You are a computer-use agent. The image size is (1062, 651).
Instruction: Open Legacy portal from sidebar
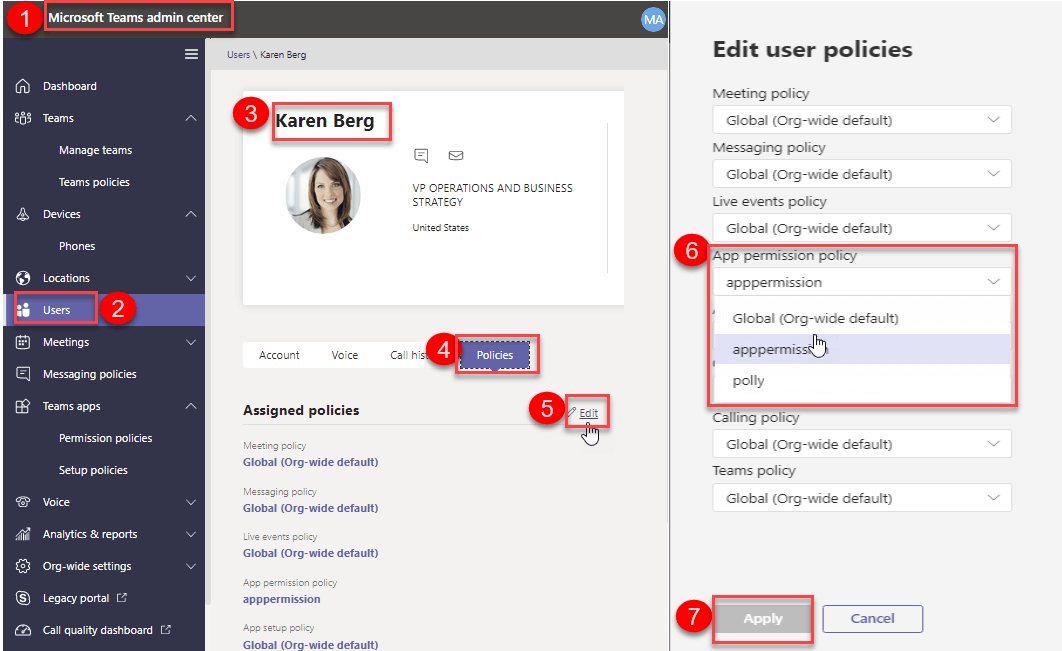(x=78, y=598)
